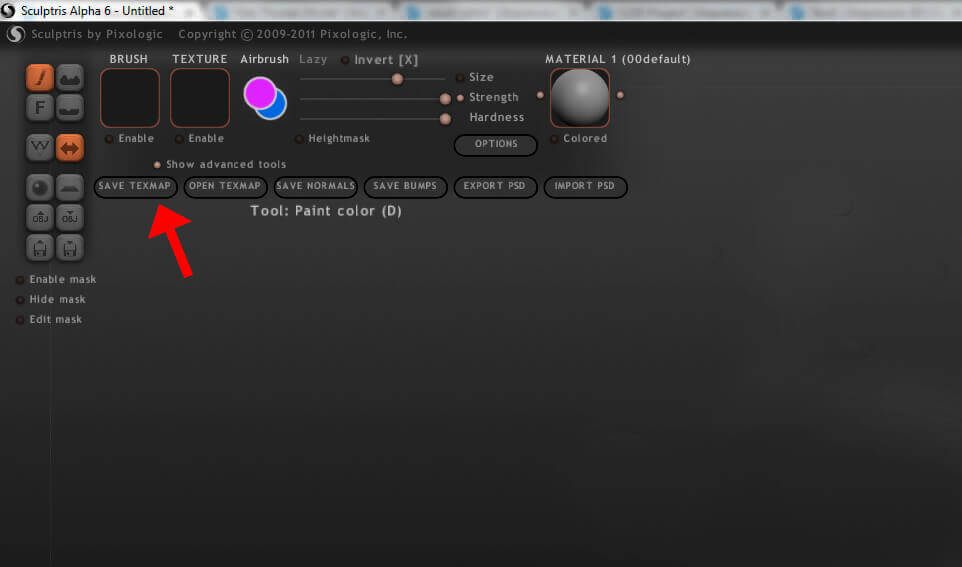Click the 'MATERIAL 1 (00default)' label
962x567 pixels.
pos(618,59)
